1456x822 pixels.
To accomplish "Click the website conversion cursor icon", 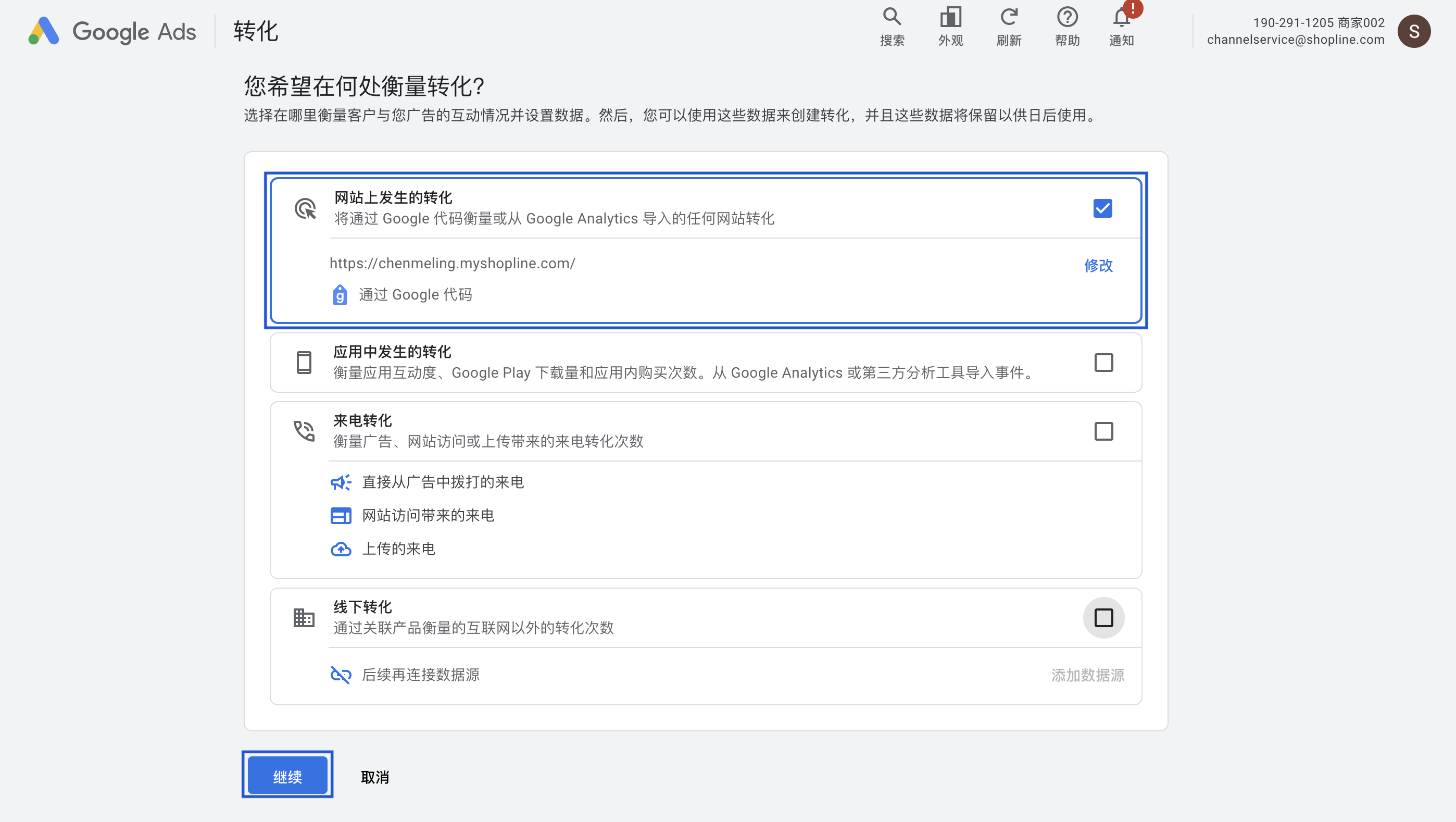I will 305,208.
